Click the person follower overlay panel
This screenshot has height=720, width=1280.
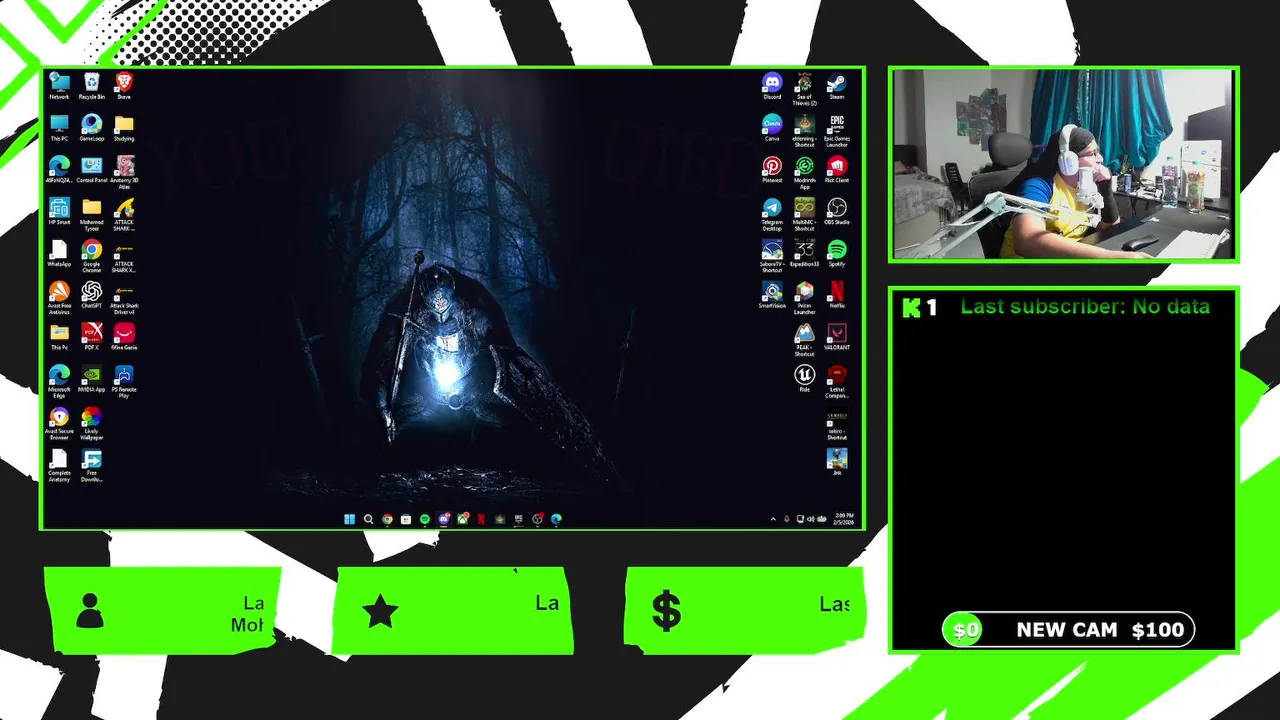coord(163,610)
